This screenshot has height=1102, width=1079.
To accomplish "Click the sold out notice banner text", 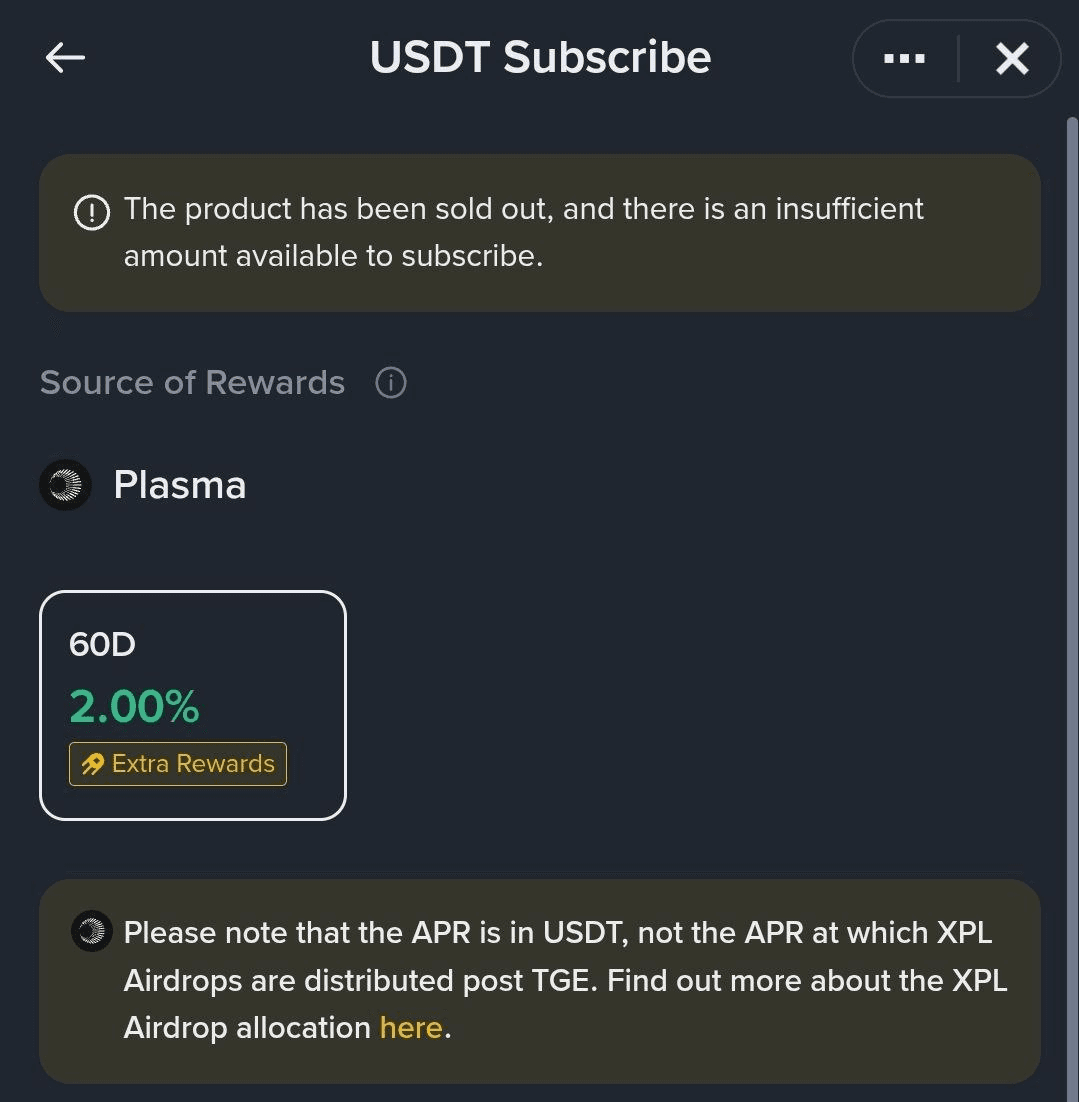I will tap(524, 233).
